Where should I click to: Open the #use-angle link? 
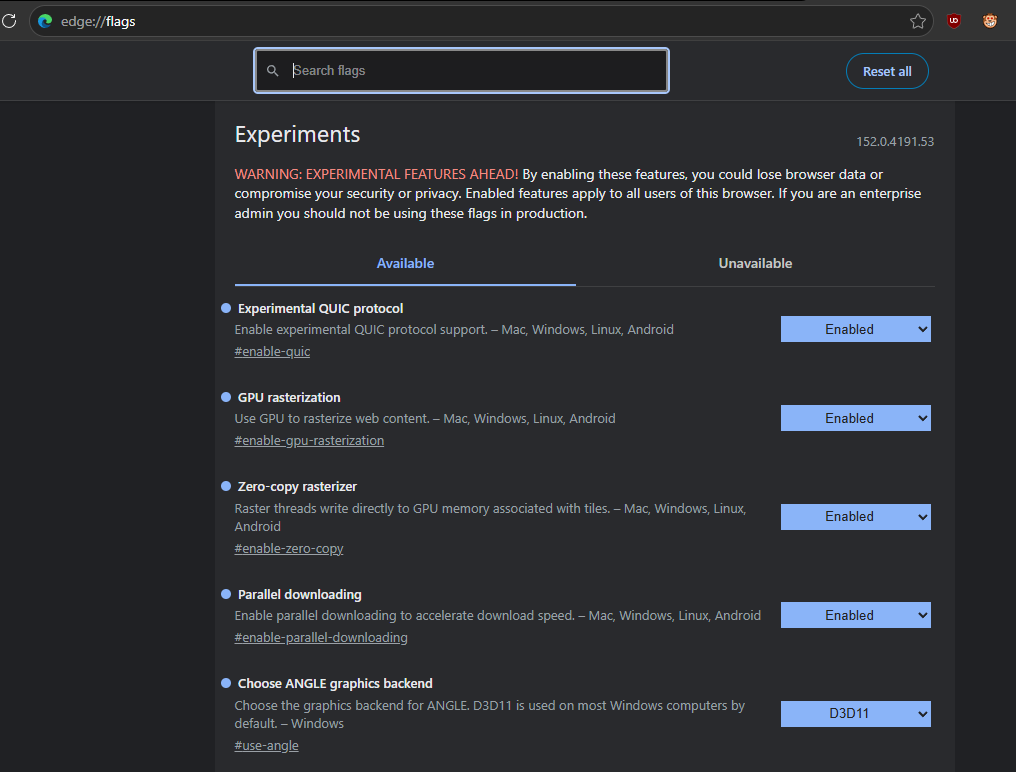point(266,745)
